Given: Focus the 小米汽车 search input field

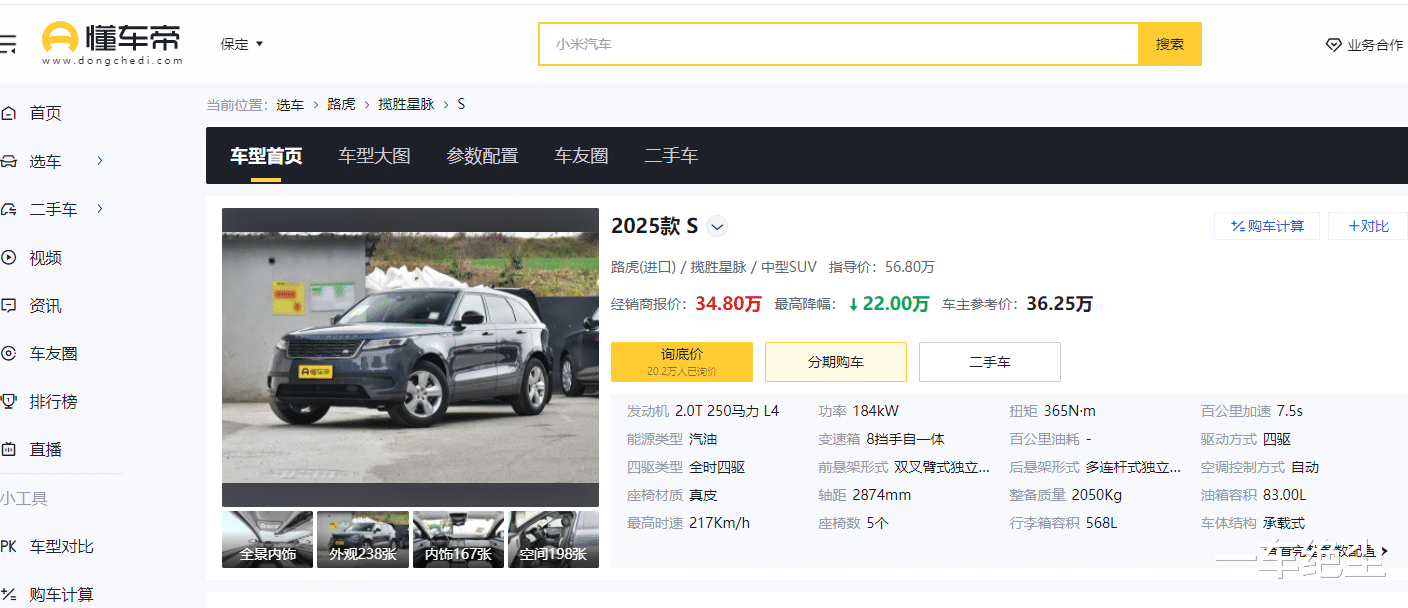Looking at the screenshot, I should pos(838,44).
